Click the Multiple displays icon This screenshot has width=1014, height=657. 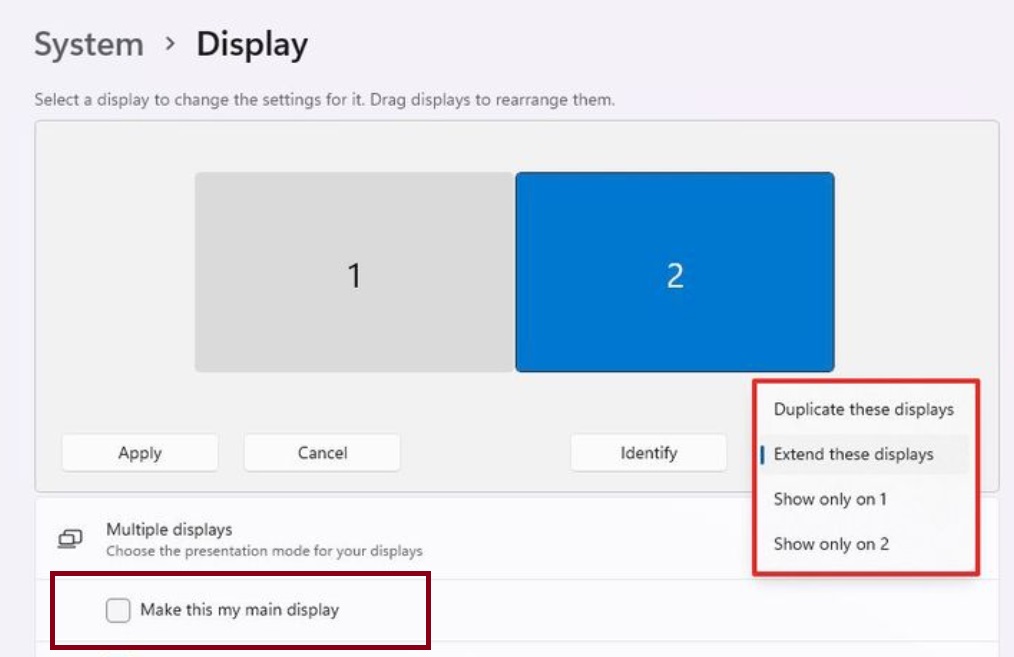(x=70, y=539)
